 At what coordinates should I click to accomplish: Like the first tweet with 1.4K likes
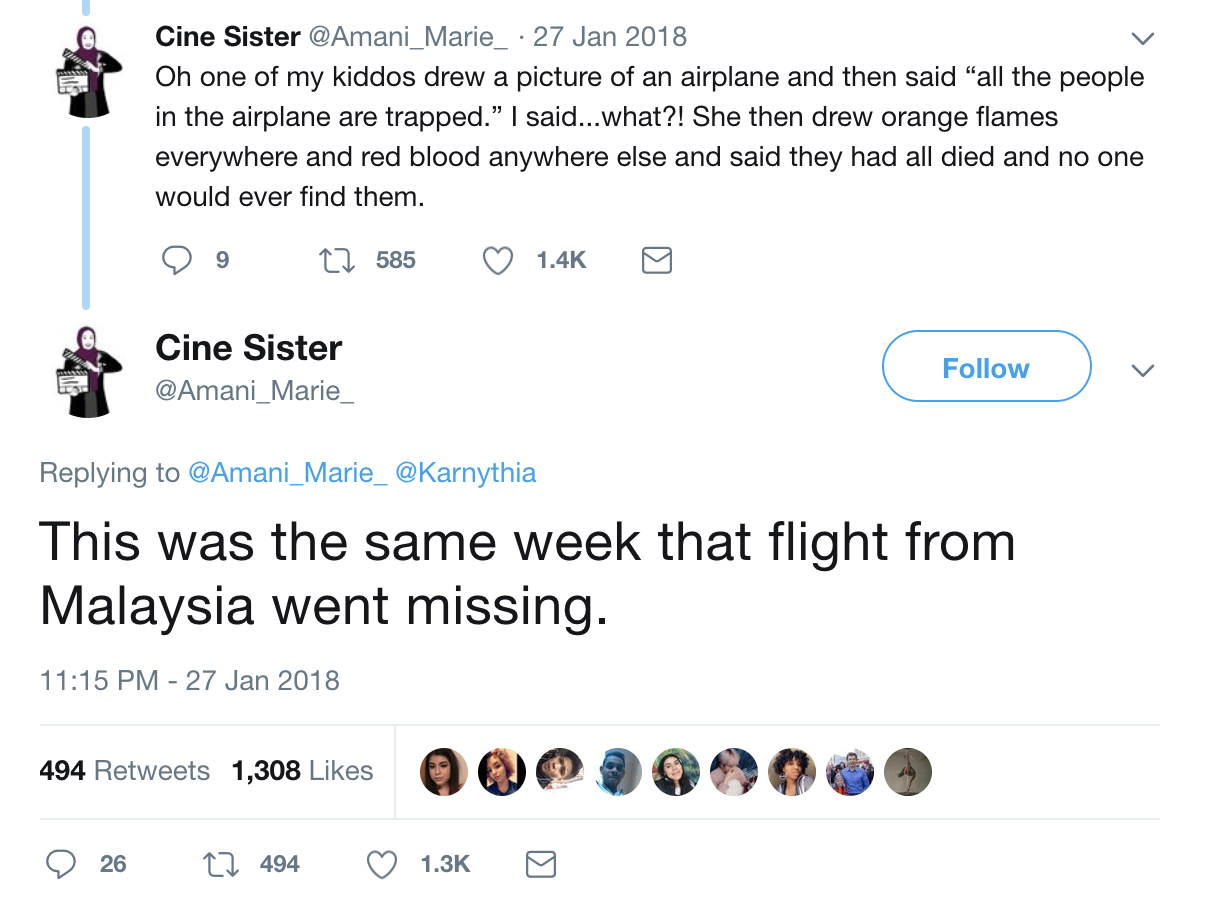497,260
